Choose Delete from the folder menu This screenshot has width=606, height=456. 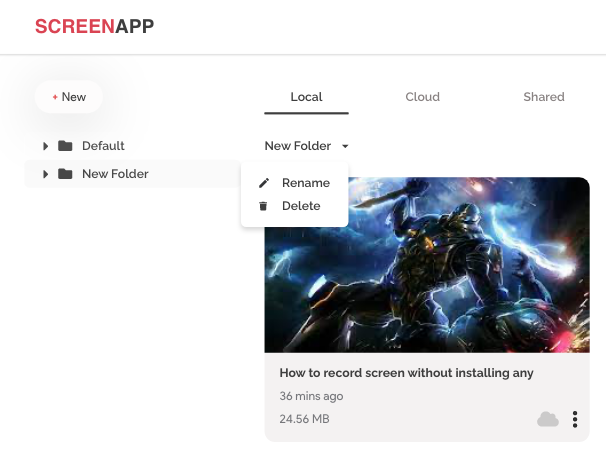tap(301, 206)
